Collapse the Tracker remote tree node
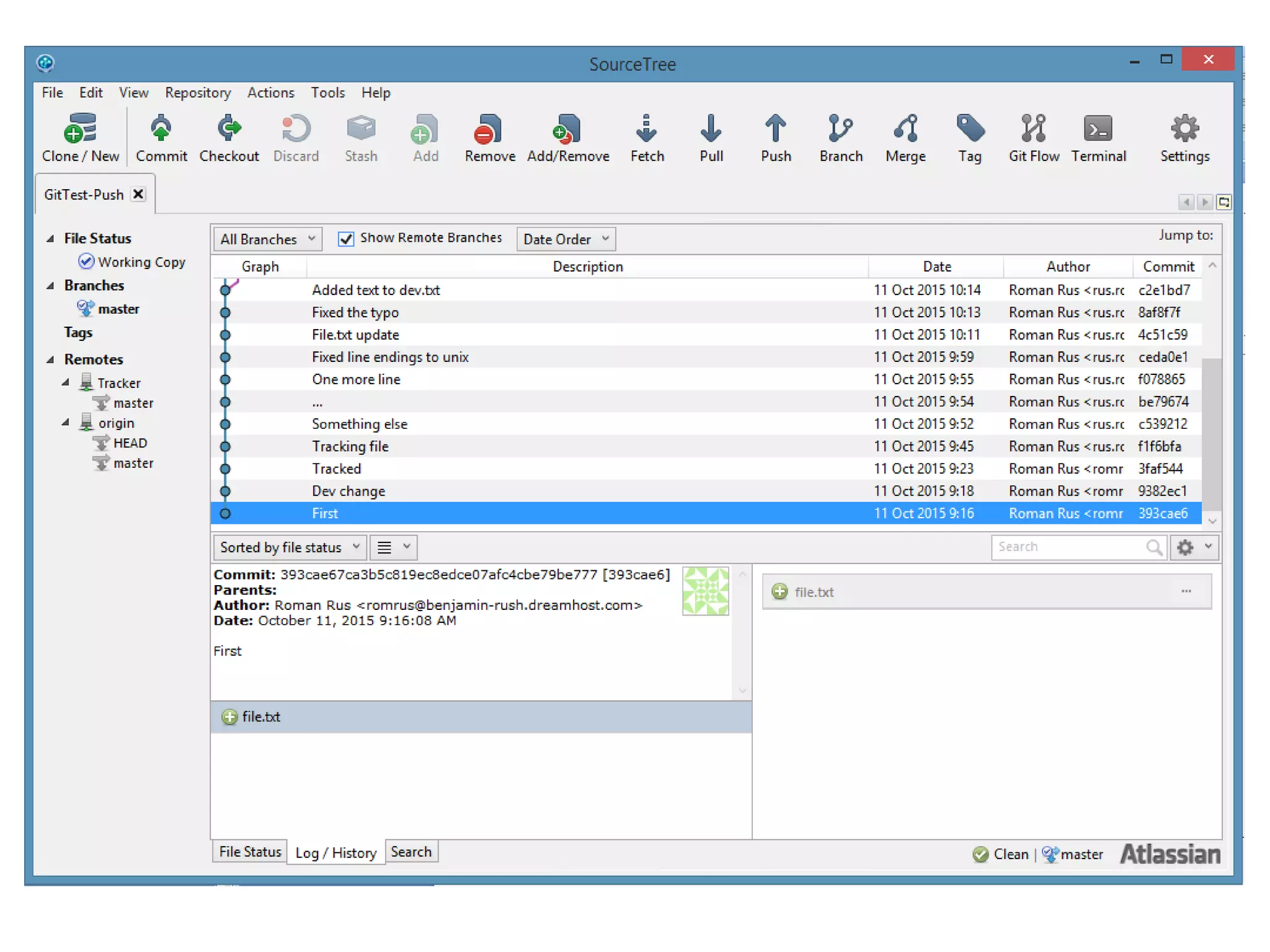 pyautogui.click(x=65, y=382)
